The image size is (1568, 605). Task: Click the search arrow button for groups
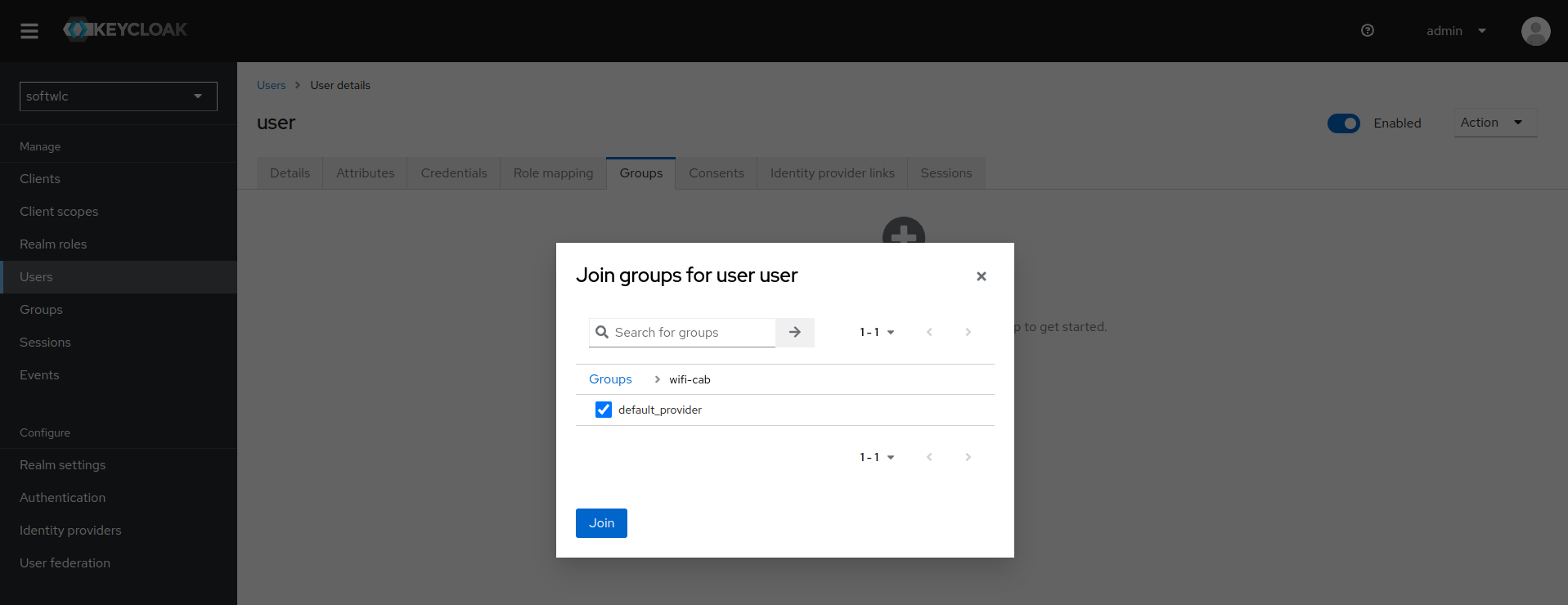pos(795,332)
